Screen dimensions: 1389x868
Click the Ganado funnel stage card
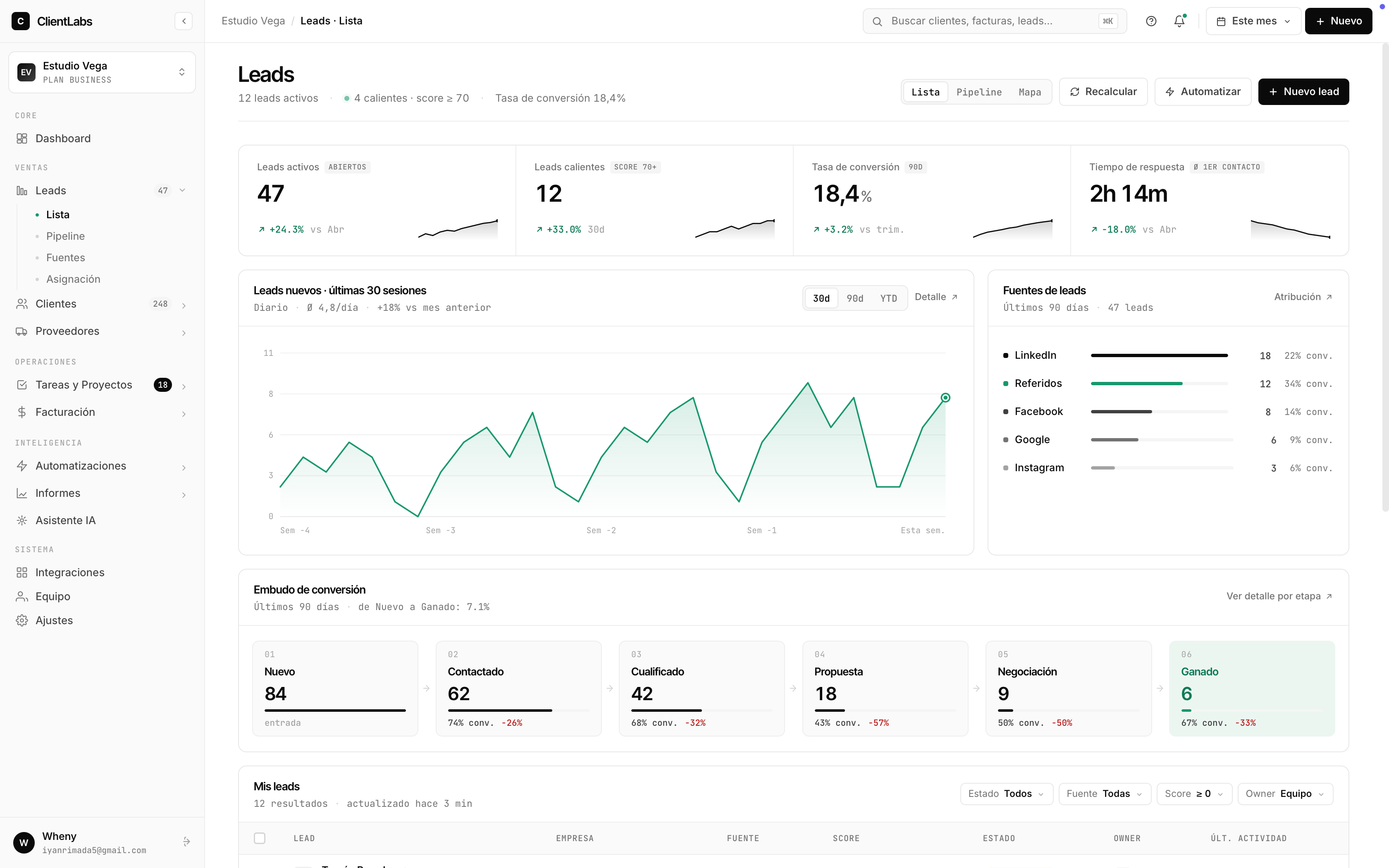(1252, 688)
